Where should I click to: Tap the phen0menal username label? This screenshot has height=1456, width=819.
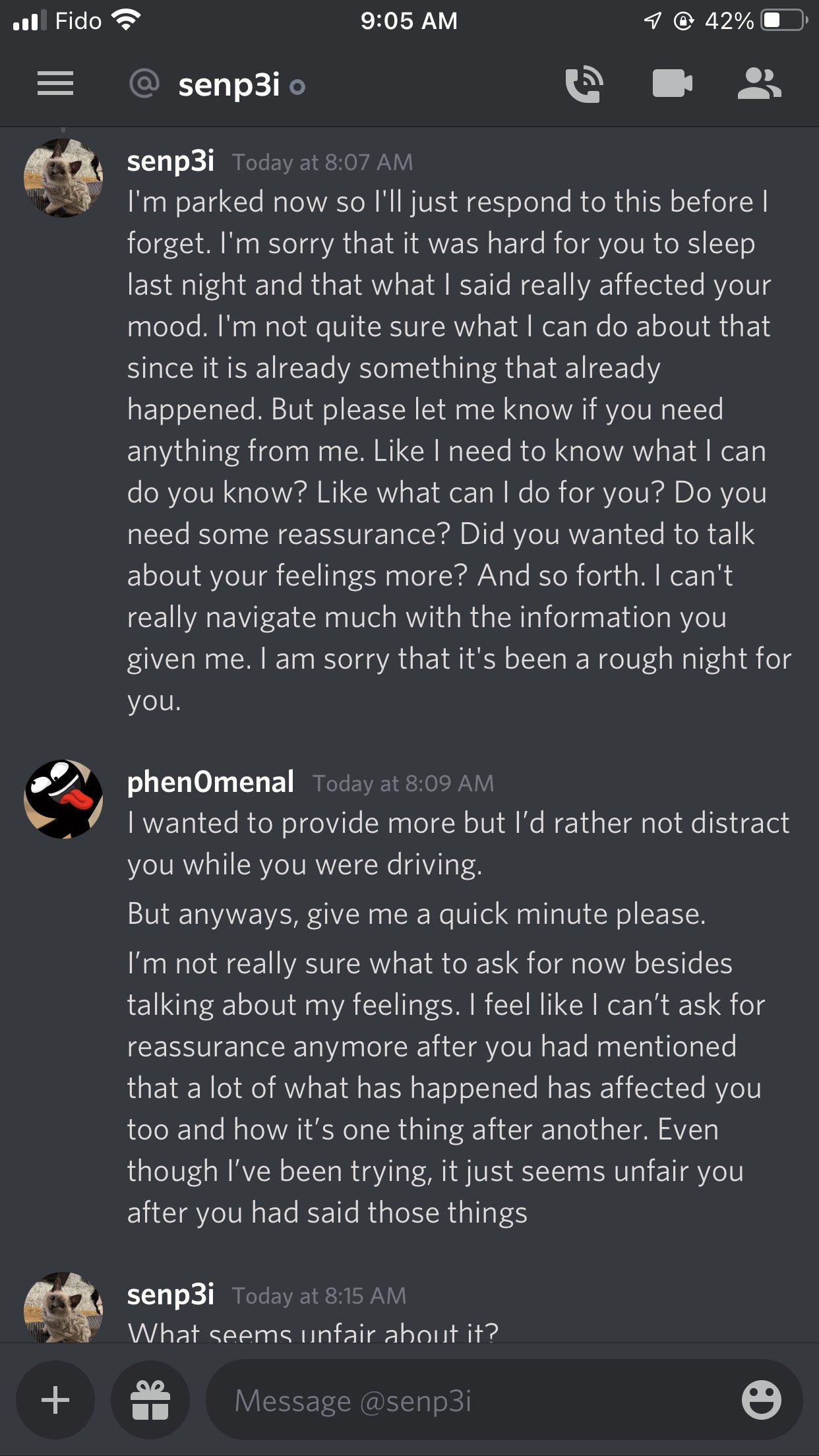coord(210,782)
